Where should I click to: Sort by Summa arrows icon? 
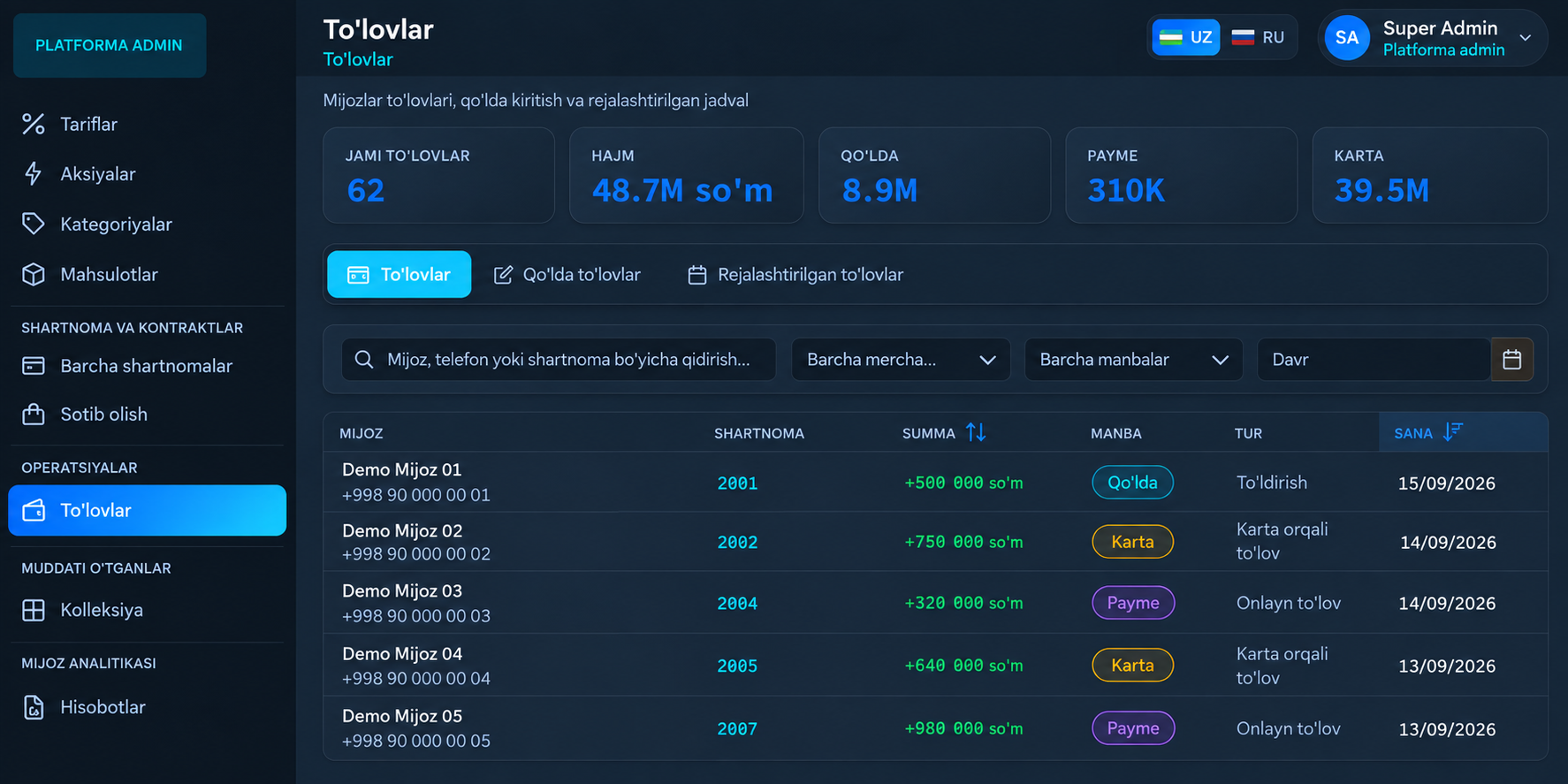[x=976, y=432]
